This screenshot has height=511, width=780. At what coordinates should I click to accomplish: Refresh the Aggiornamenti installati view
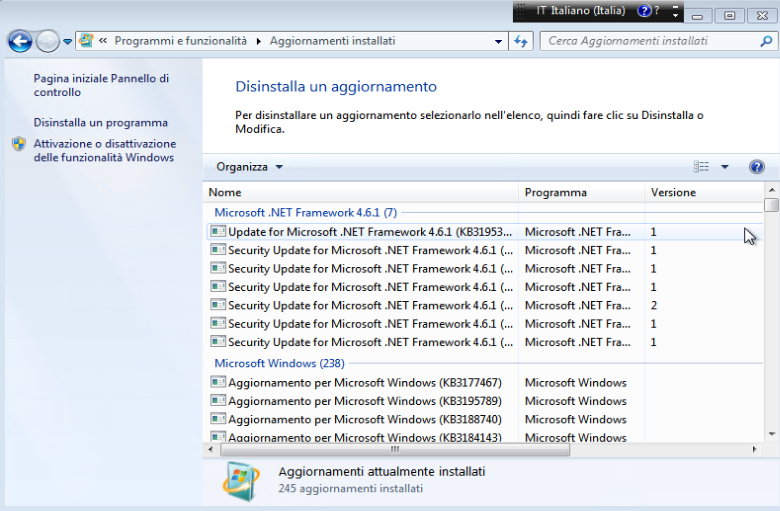point(521,41)
